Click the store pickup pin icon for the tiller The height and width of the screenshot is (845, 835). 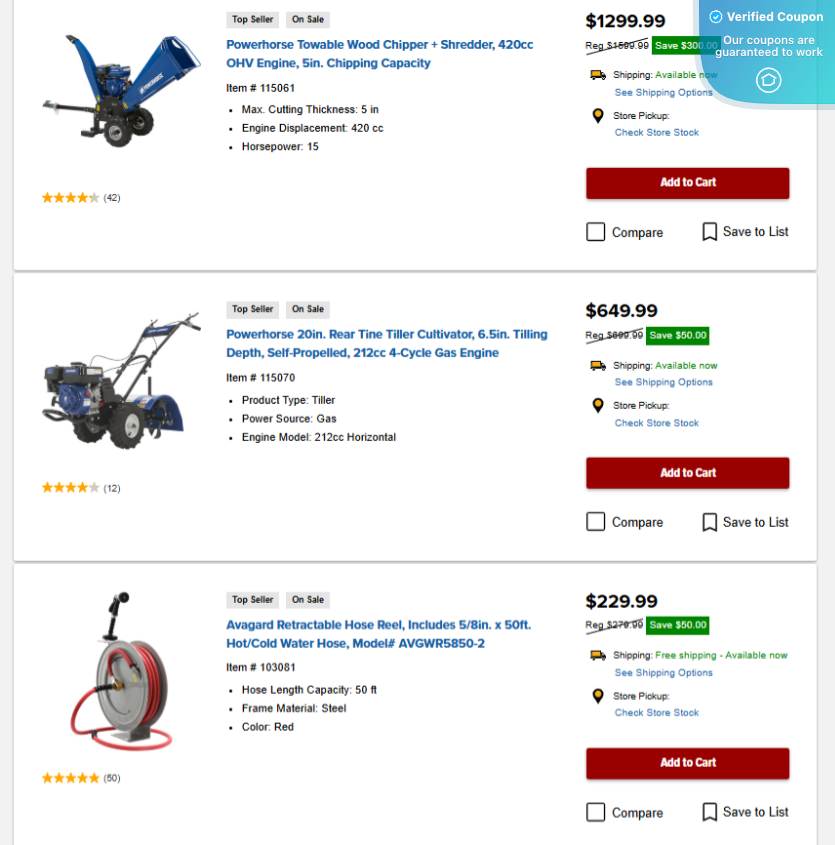pyautogui.click(x=597, y=405)
